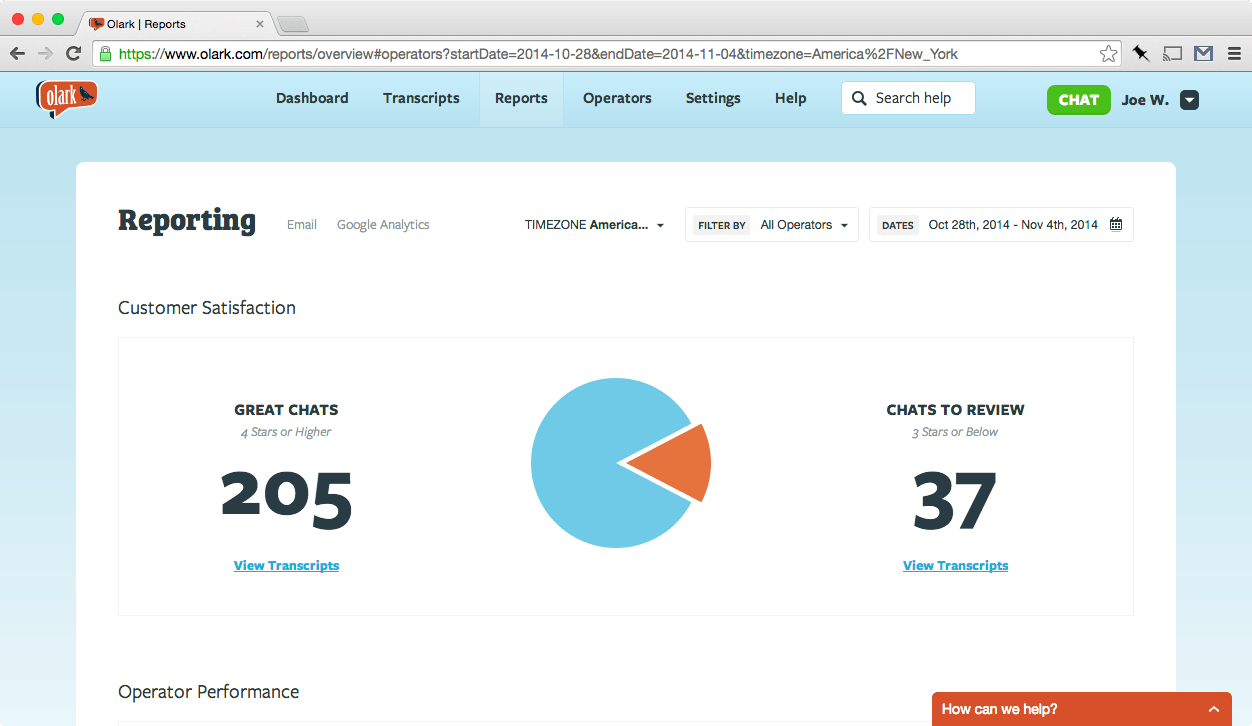Image resolution: width=1252 pixels, height=726 pixels.
Task: Click the green CHAT button
Action: pos(1078,100)
